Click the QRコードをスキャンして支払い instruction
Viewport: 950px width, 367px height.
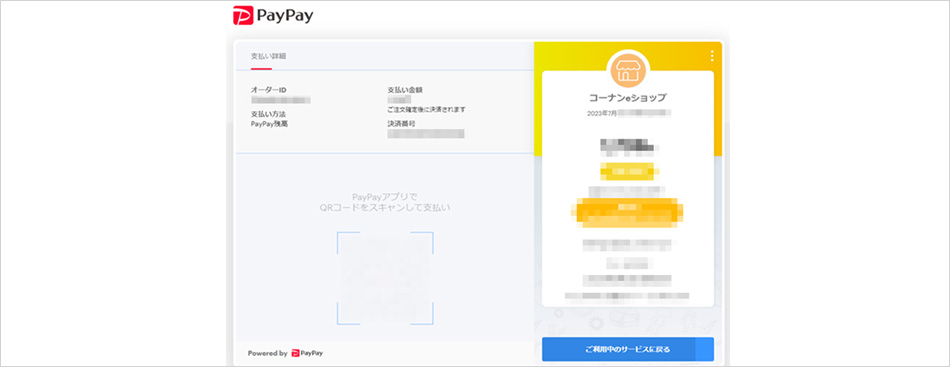click(385, 208)
